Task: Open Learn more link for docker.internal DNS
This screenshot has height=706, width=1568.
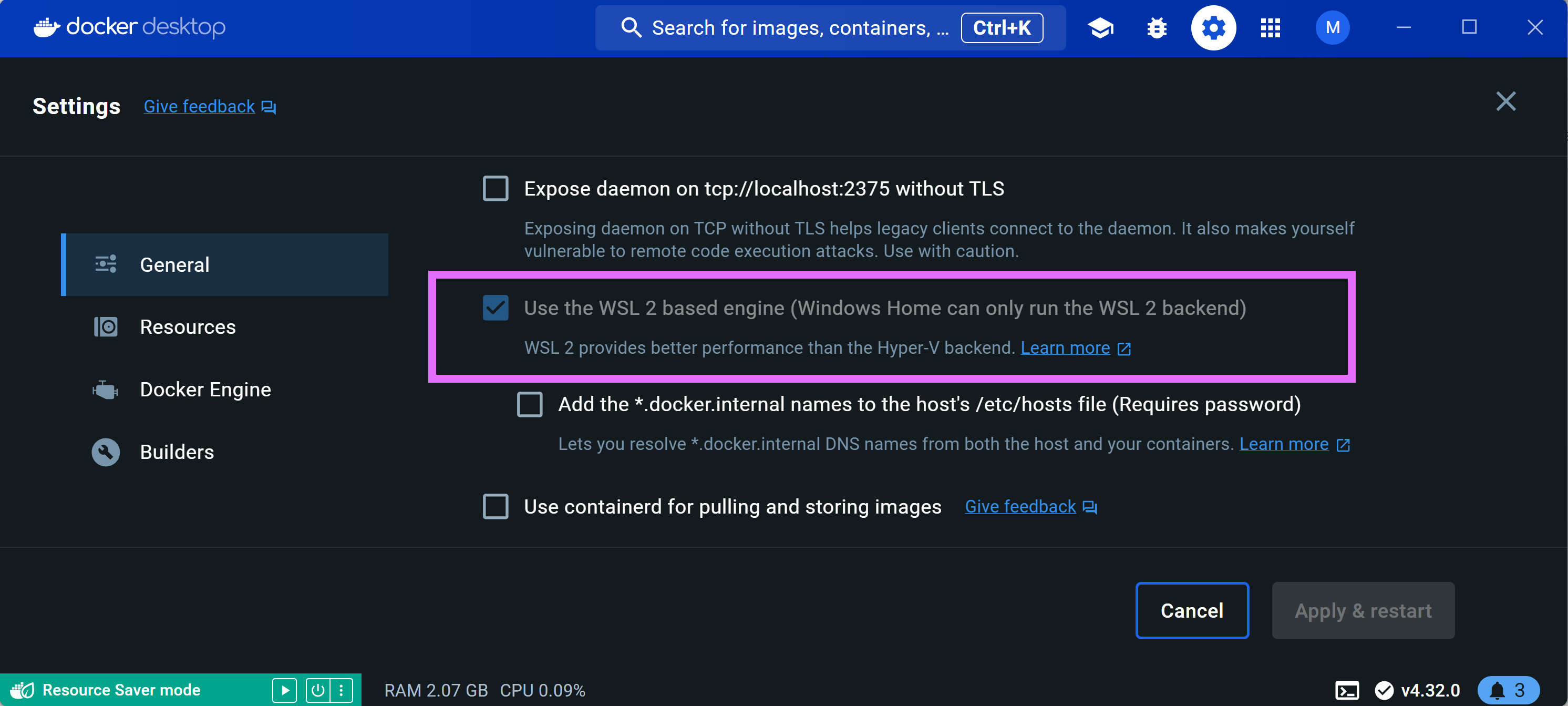Action: [1284, 444]
